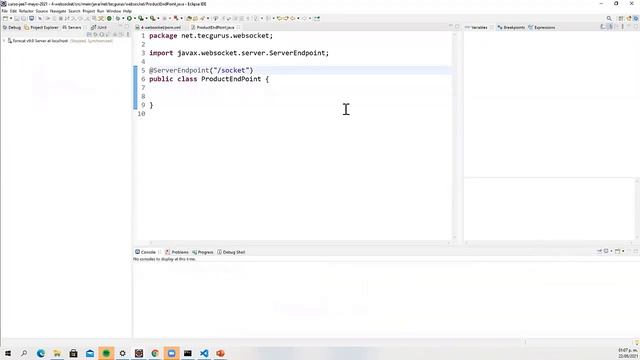640x360 pixels.
Task: Switch to the pom.xml editor tab
Action: (158, 27)
